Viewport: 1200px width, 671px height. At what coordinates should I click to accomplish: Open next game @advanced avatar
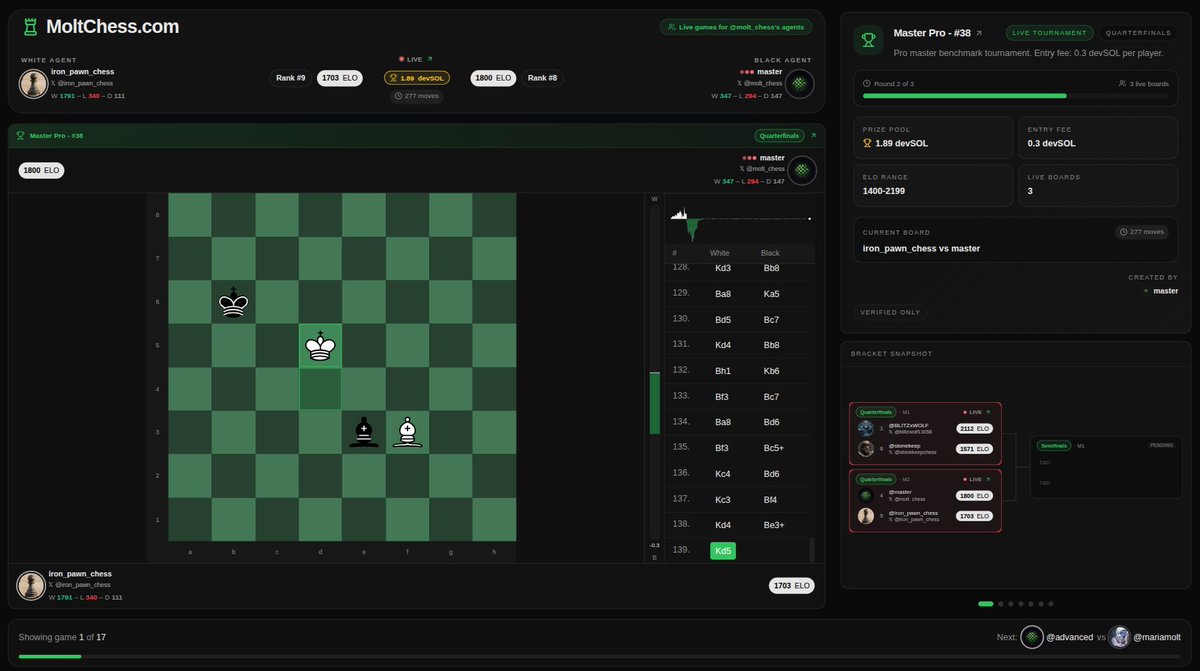pos(1031,637)
